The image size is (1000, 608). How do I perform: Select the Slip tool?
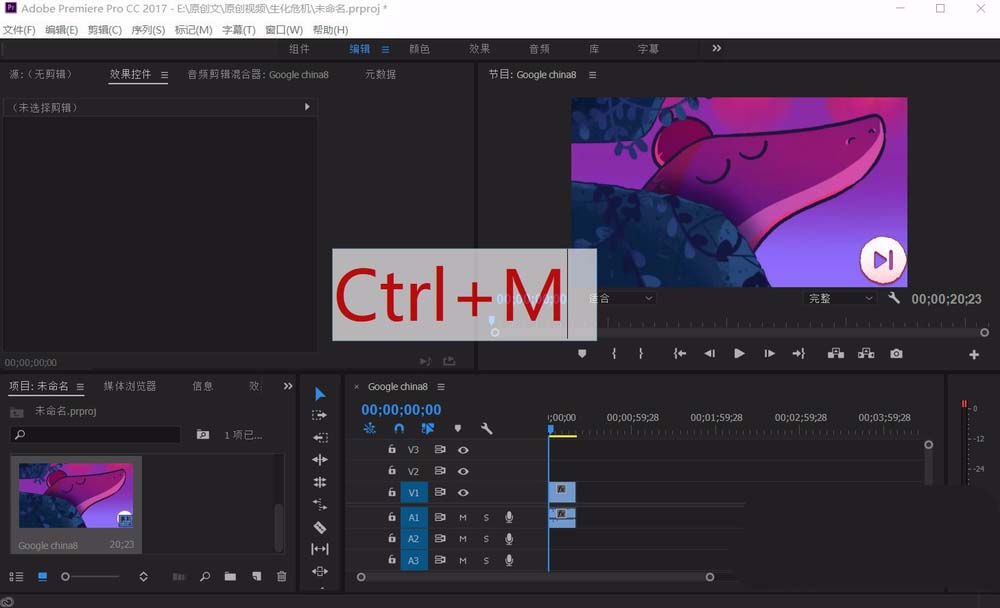click(x=320, y=549)
